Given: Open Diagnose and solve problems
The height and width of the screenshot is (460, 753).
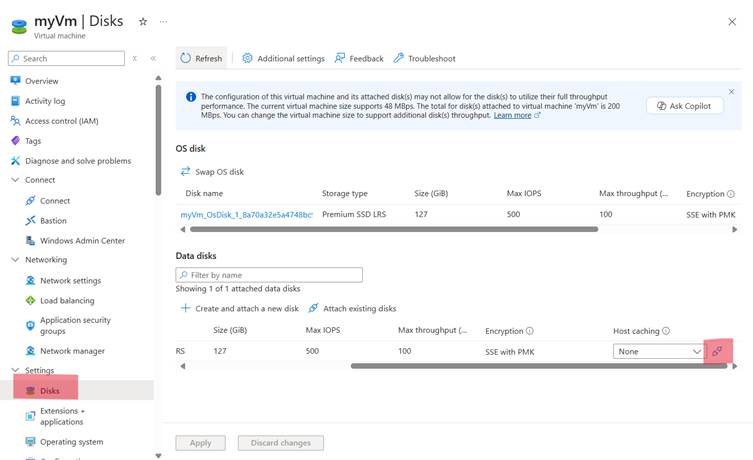Looking at the screenshot, I should point(78,161).
